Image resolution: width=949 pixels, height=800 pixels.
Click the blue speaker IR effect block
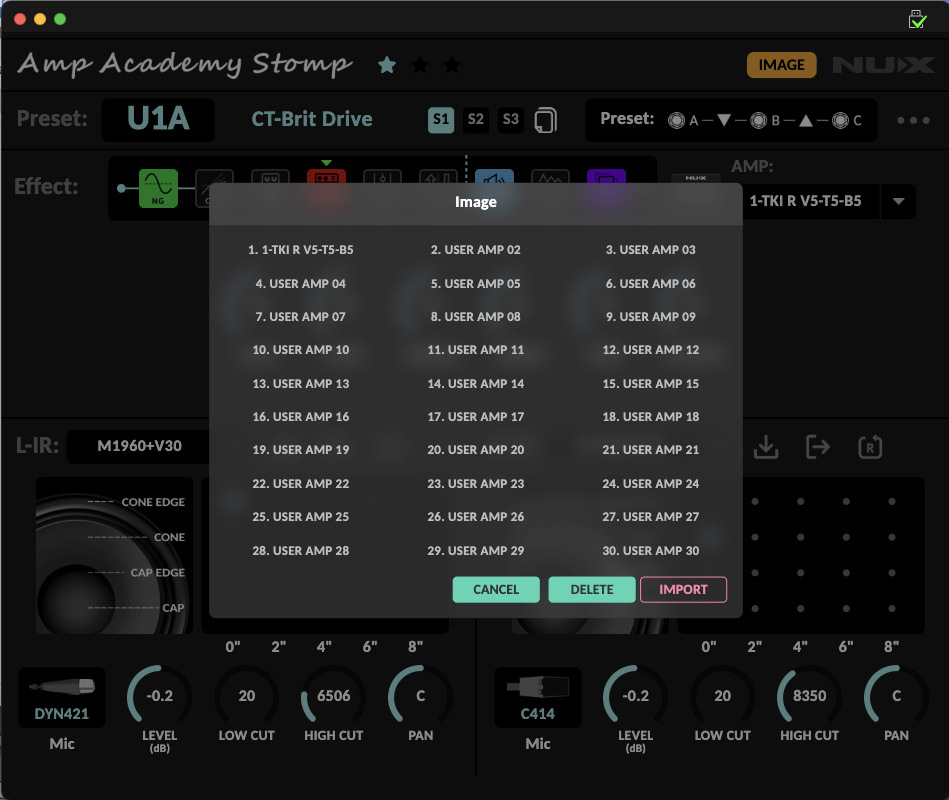494,176
